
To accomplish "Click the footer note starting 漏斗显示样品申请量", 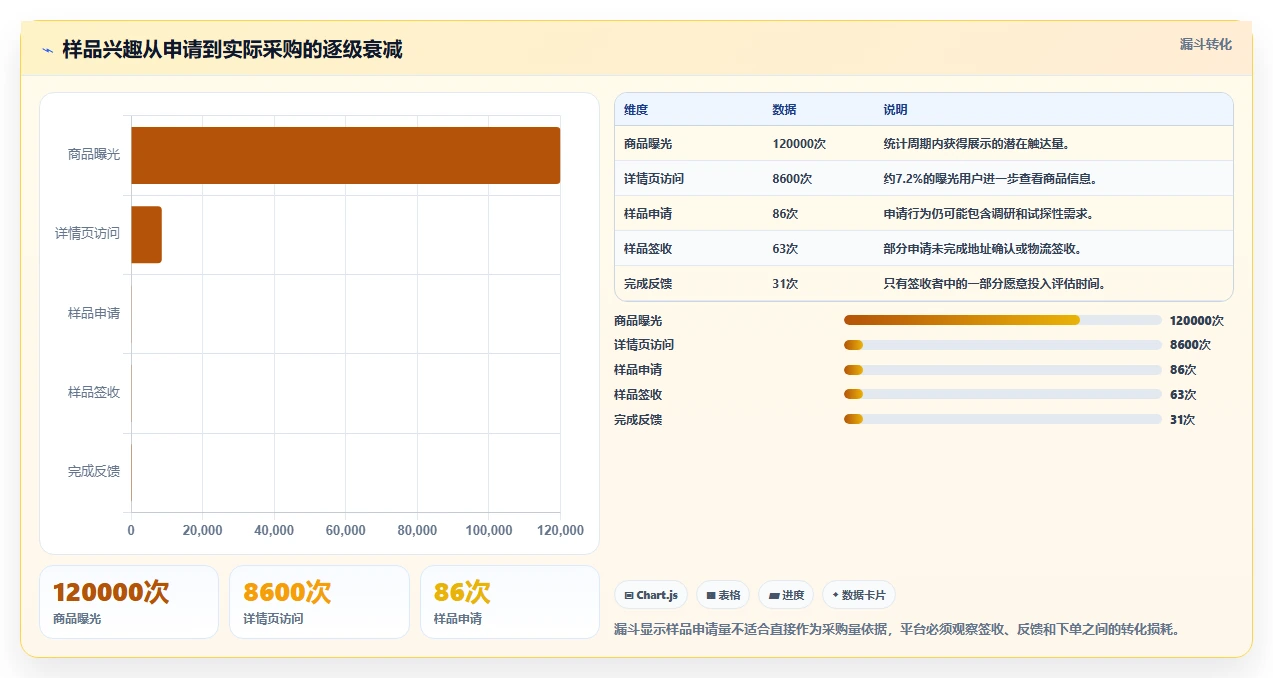I will pos(898,630).
